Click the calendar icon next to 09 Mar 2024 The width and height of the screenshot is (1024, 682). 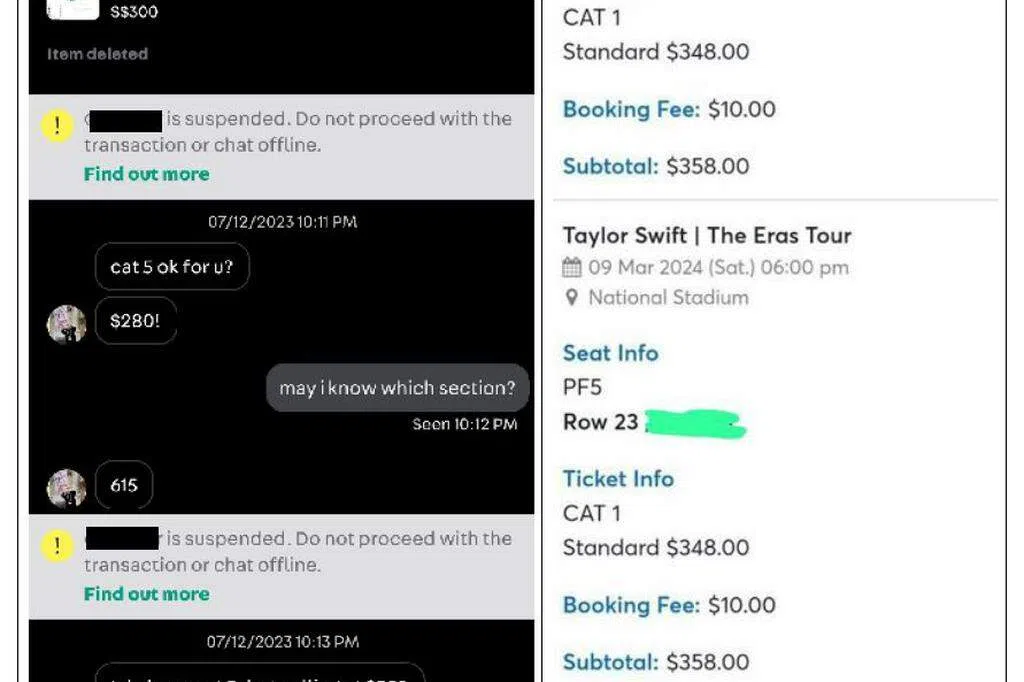(572, 268)
